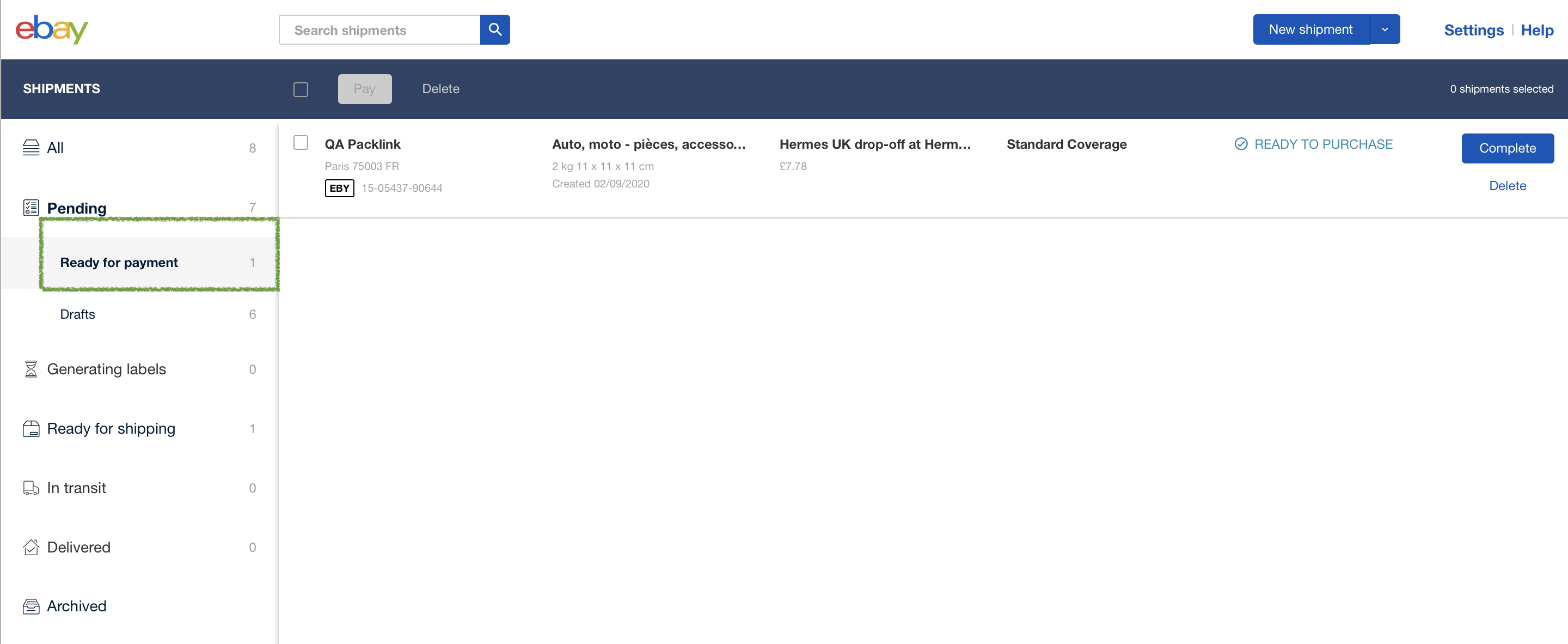Click the READY TO PURCHASE checkmark icon
The width and height of the screenshot is (1568, 644).
click(1241, 144)
